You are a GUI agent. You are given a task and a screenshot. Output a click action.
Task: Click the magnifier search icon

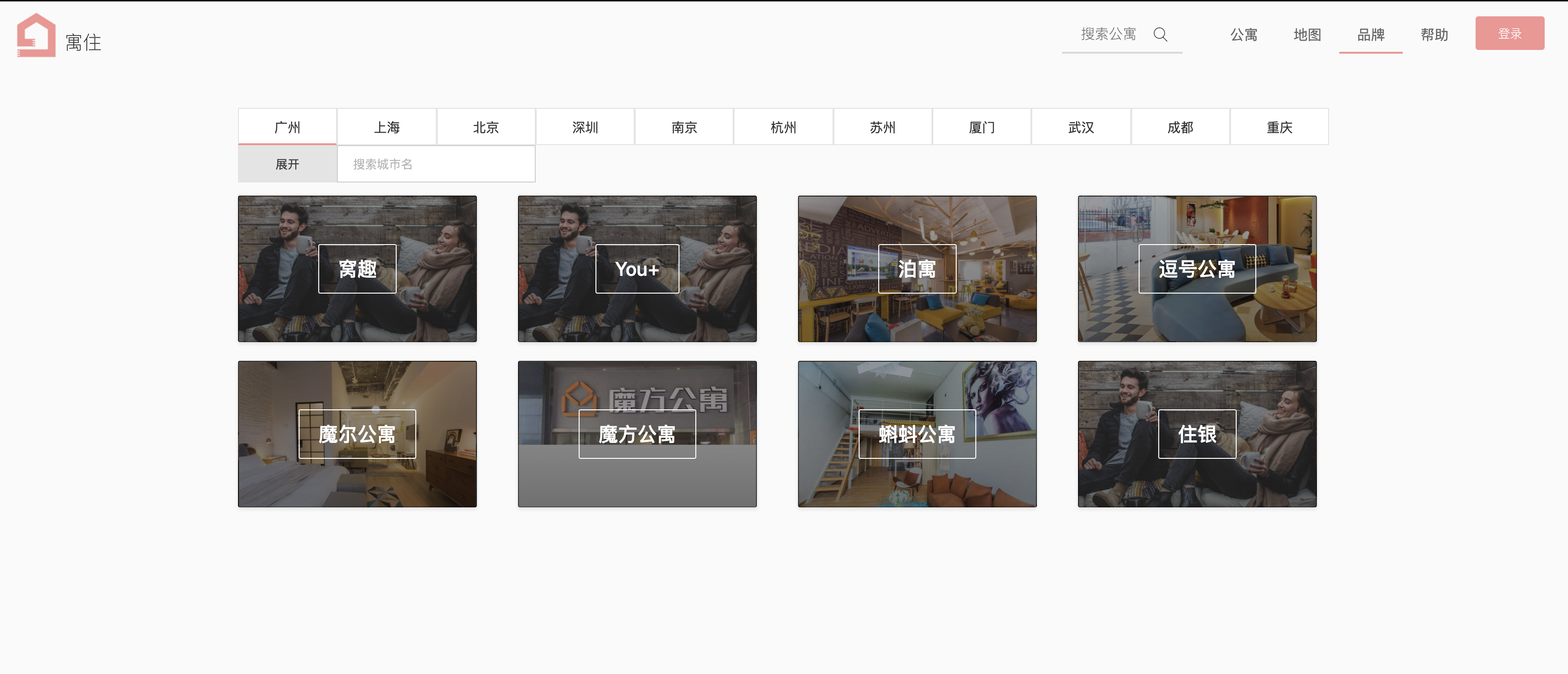1160,35
